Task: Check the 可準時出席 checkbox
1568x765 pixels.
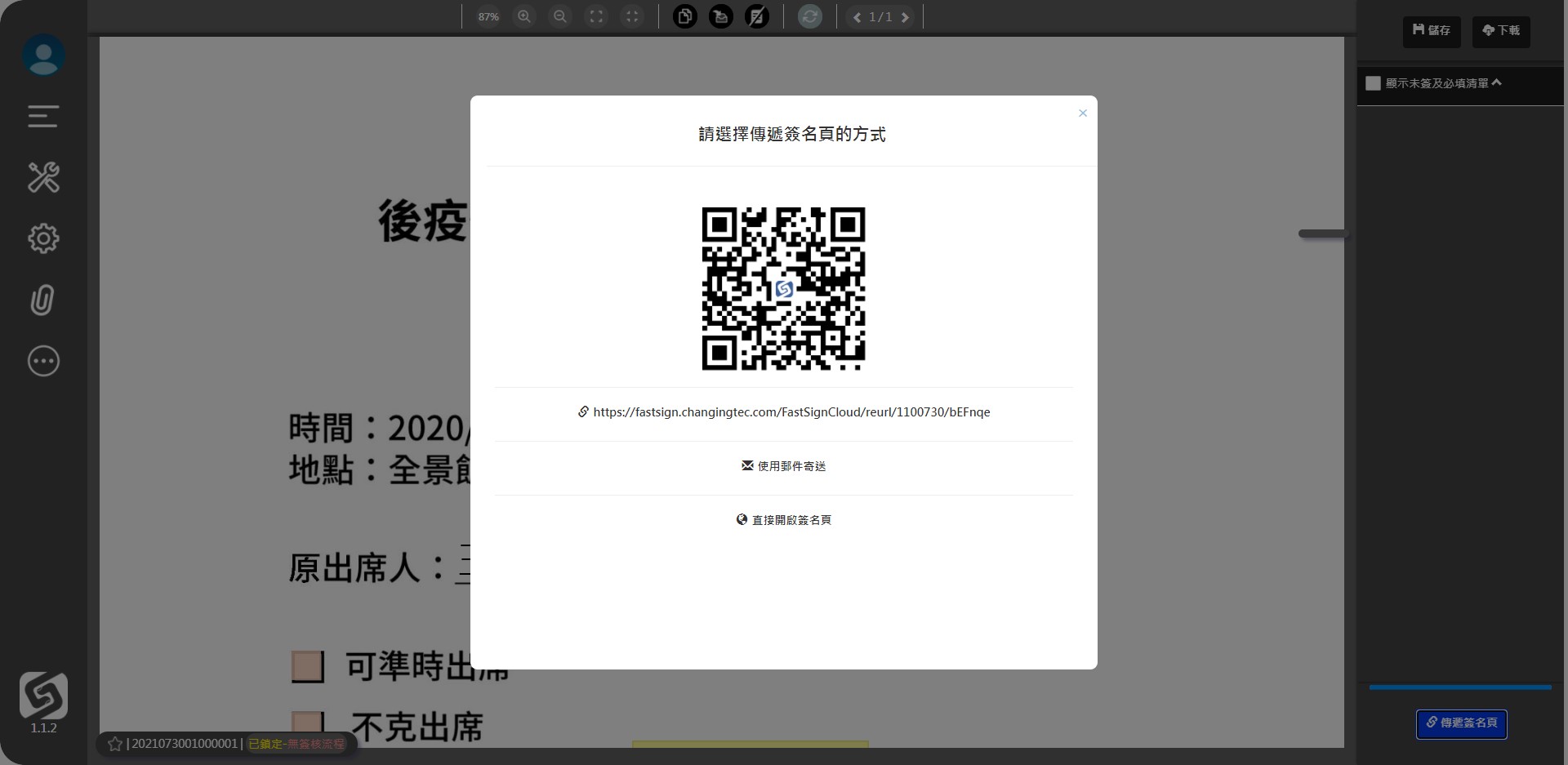Action: click(308, 666)
